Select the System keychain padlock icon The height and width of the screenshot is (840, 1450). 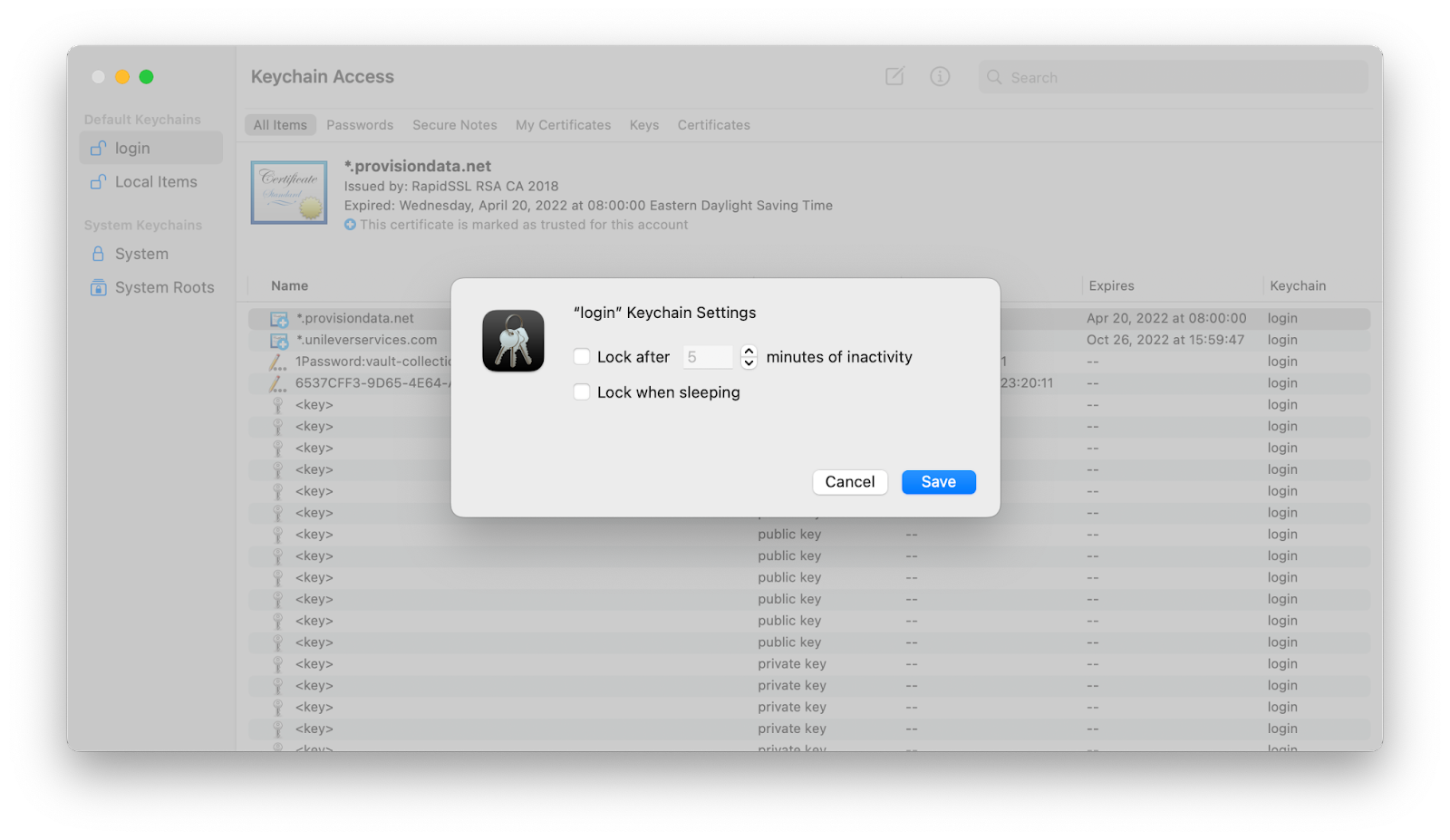point(98,254)
